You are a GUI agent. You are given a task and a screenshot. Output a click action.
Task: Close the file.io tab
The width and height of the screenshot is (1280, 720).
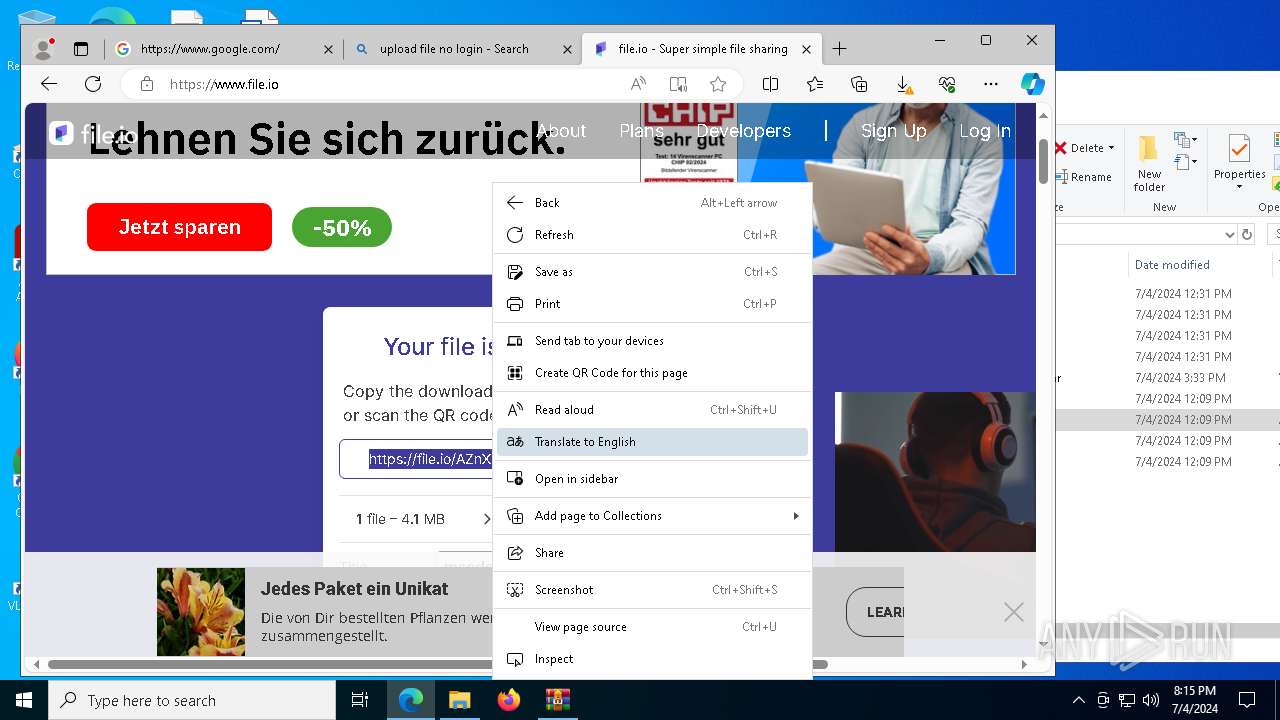coord(806,49)
